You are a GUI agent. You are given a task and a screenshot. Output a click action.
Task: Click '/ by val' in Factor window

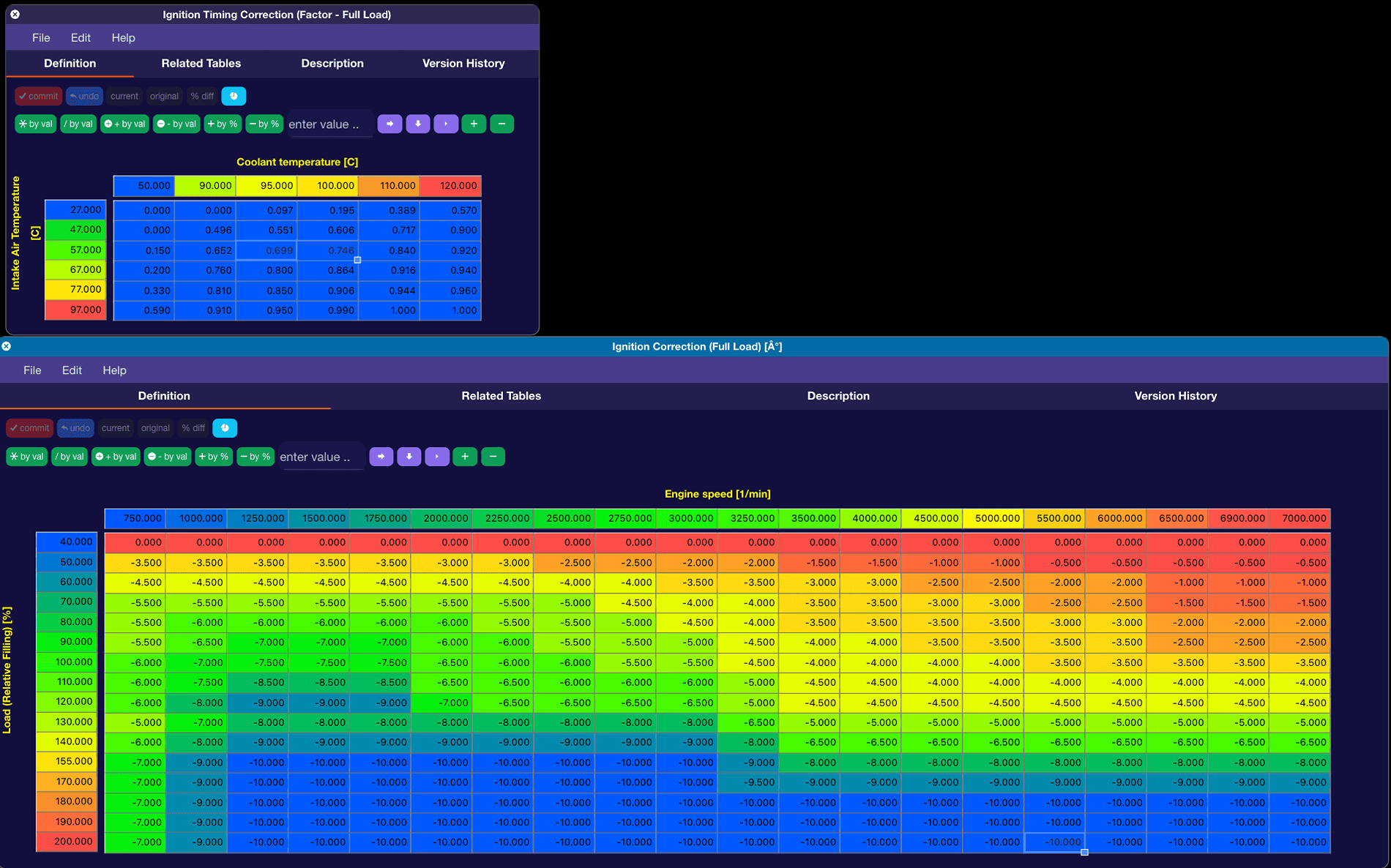click(x=78, y=124)
